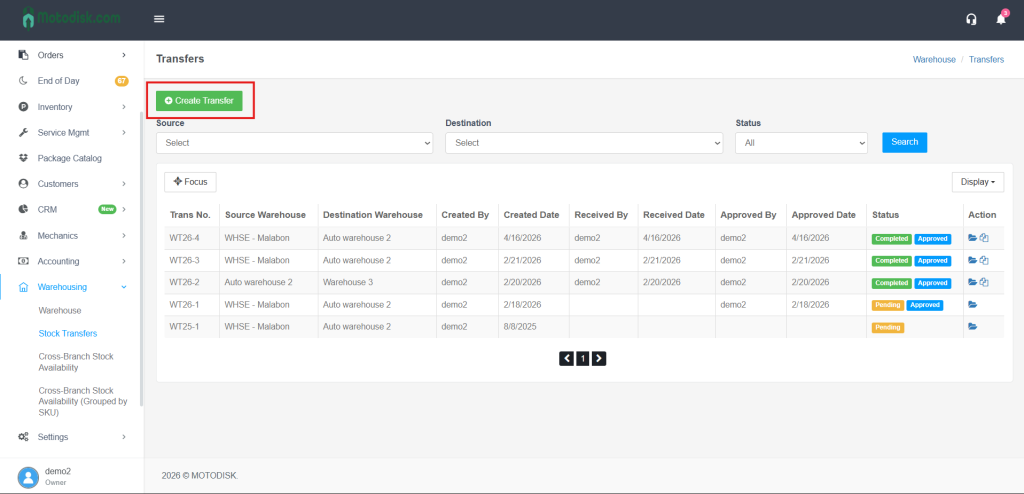The width and height of the screenshot is (1024, 494).
Task: Go to next page arrow
Action: click(599, 358)
